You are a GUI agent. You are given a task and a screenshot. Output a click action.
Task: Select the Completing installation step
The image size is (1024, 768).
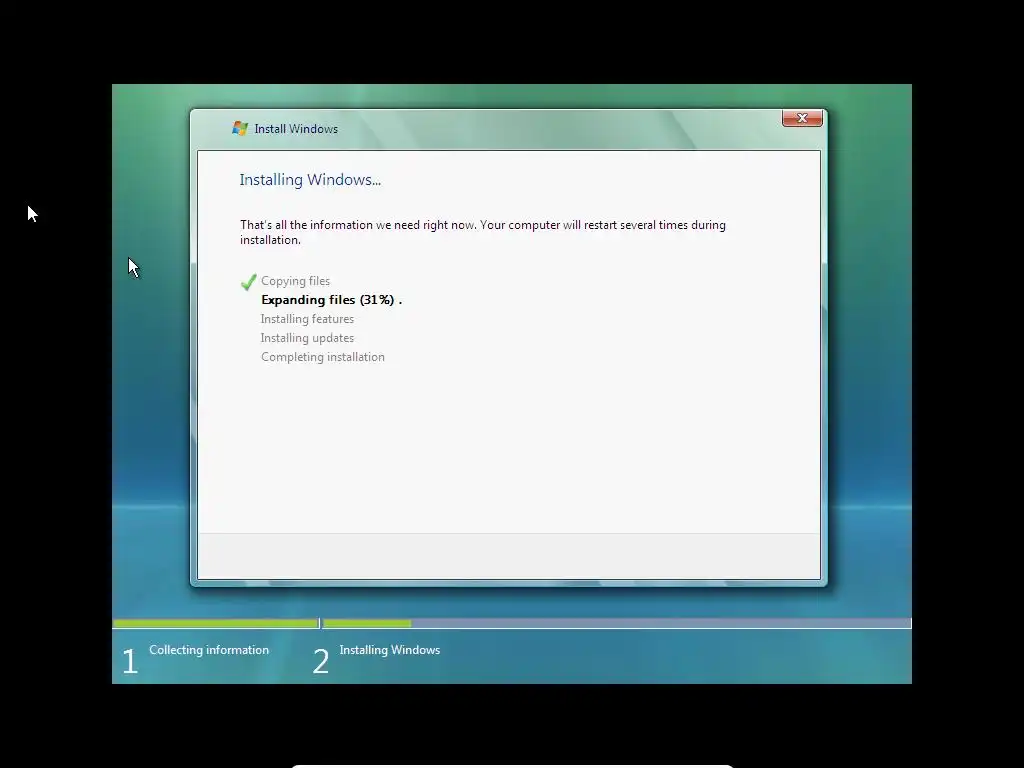[323, 357]
